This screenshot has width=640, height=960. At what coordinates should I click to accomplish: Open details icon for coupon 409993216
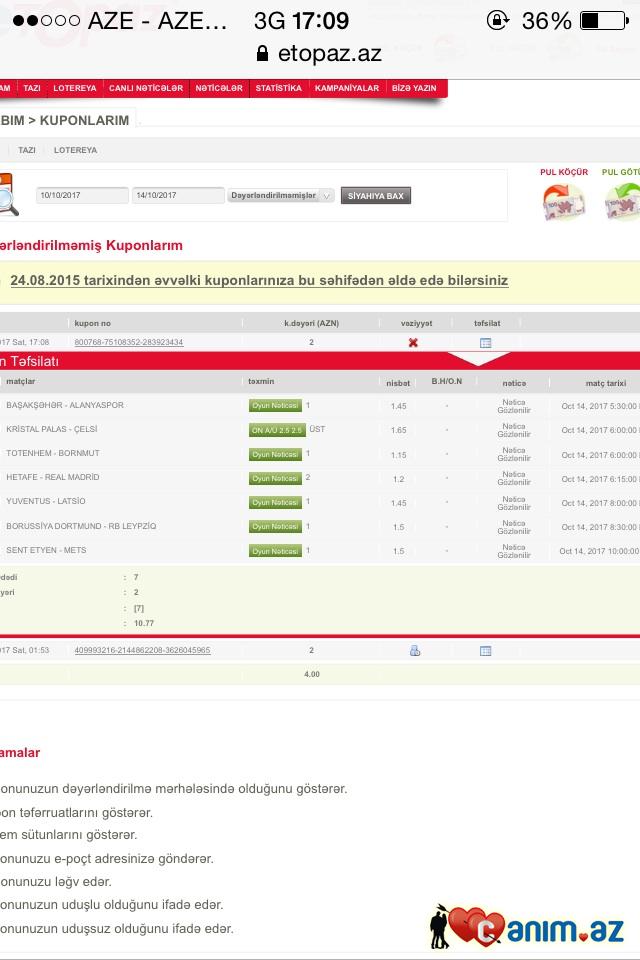click(x=485, y=650)
